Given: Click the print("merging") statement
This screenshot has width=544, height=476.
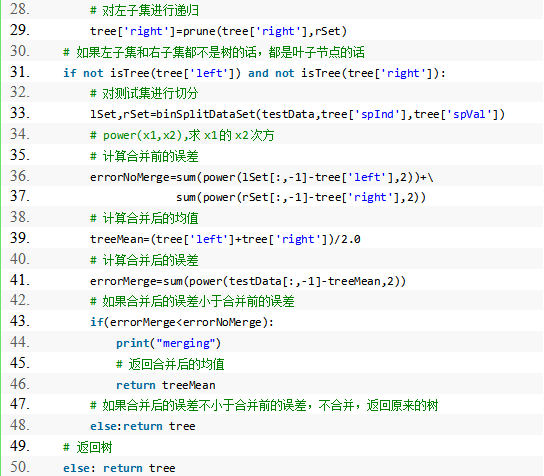Looking at the screenshot, I should (x=168, y=343).
